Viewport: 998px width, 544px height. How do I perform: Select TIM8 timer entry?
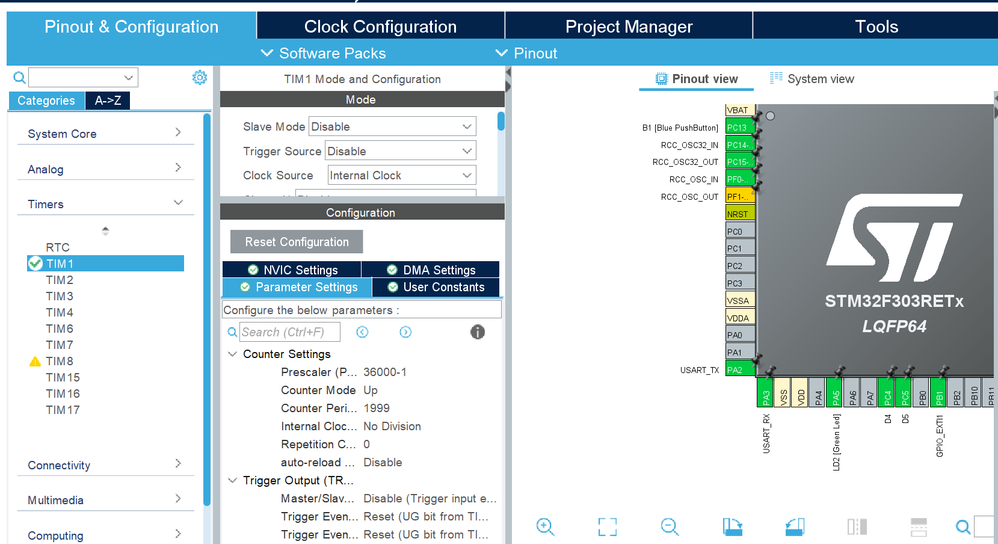(x=59, y=361)
